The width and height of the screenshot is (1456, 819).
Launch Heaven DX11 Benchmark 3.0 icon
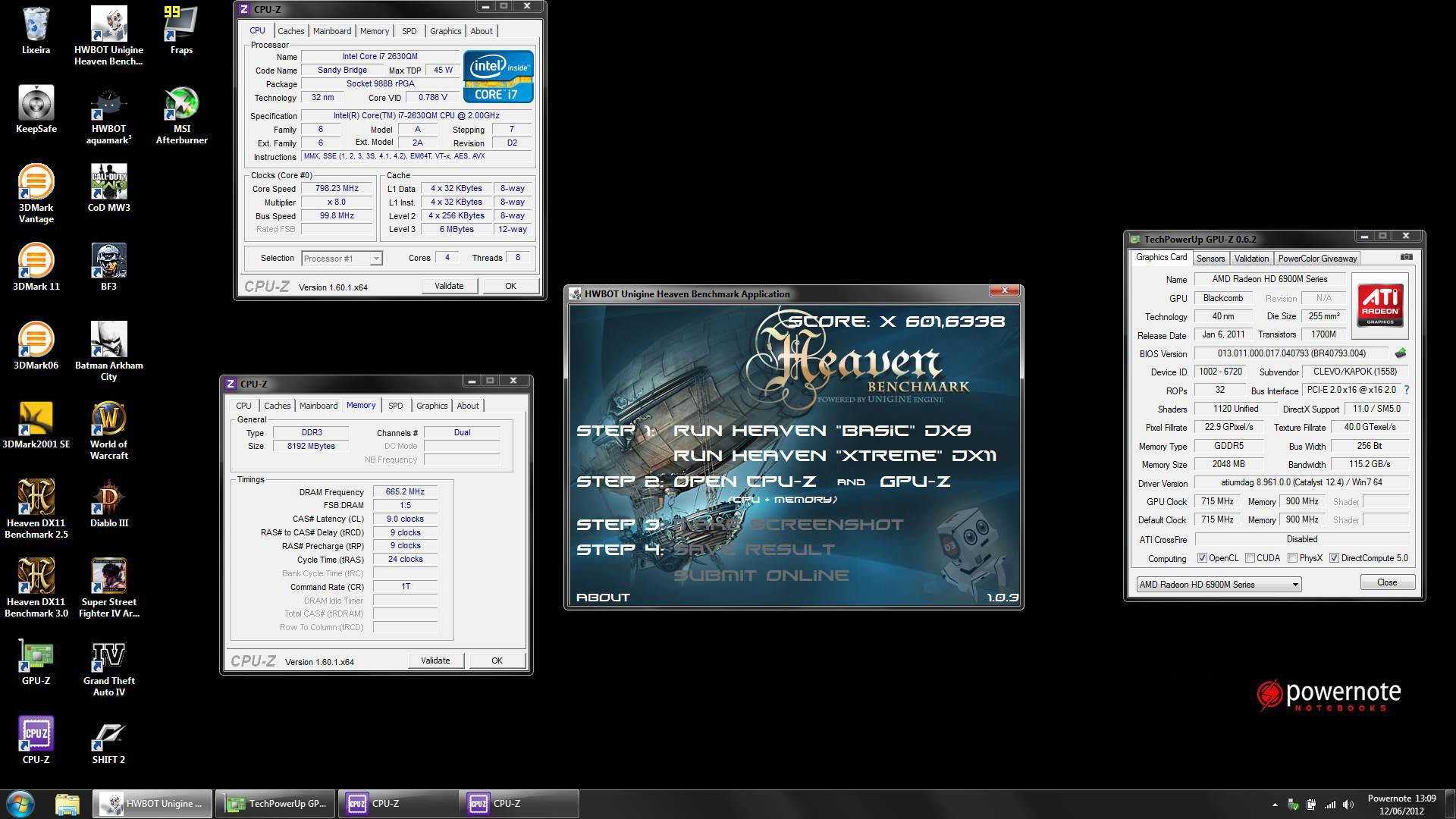click(36, 588)
